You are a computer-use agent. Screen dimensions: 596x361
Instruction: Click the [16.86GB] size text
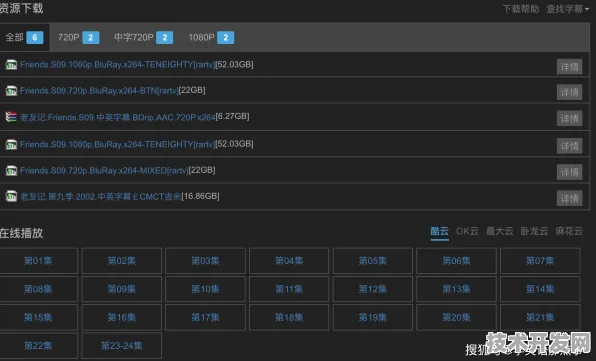point(200,196)
